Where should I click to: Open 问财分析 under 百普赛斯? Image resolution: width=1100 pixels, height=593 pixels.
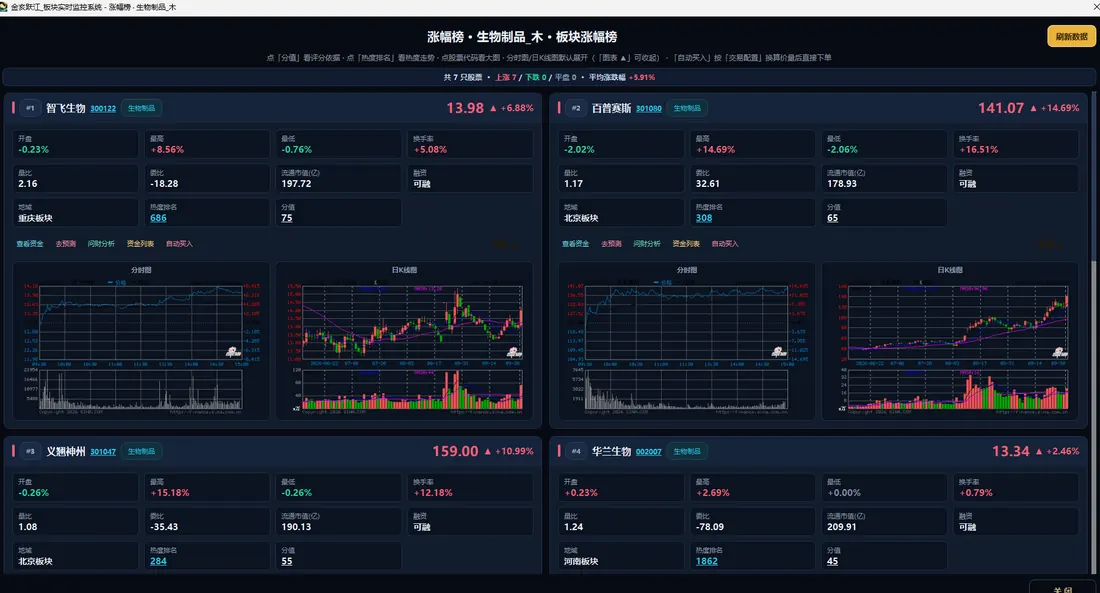pyautogui.click(x=647, y=244)
